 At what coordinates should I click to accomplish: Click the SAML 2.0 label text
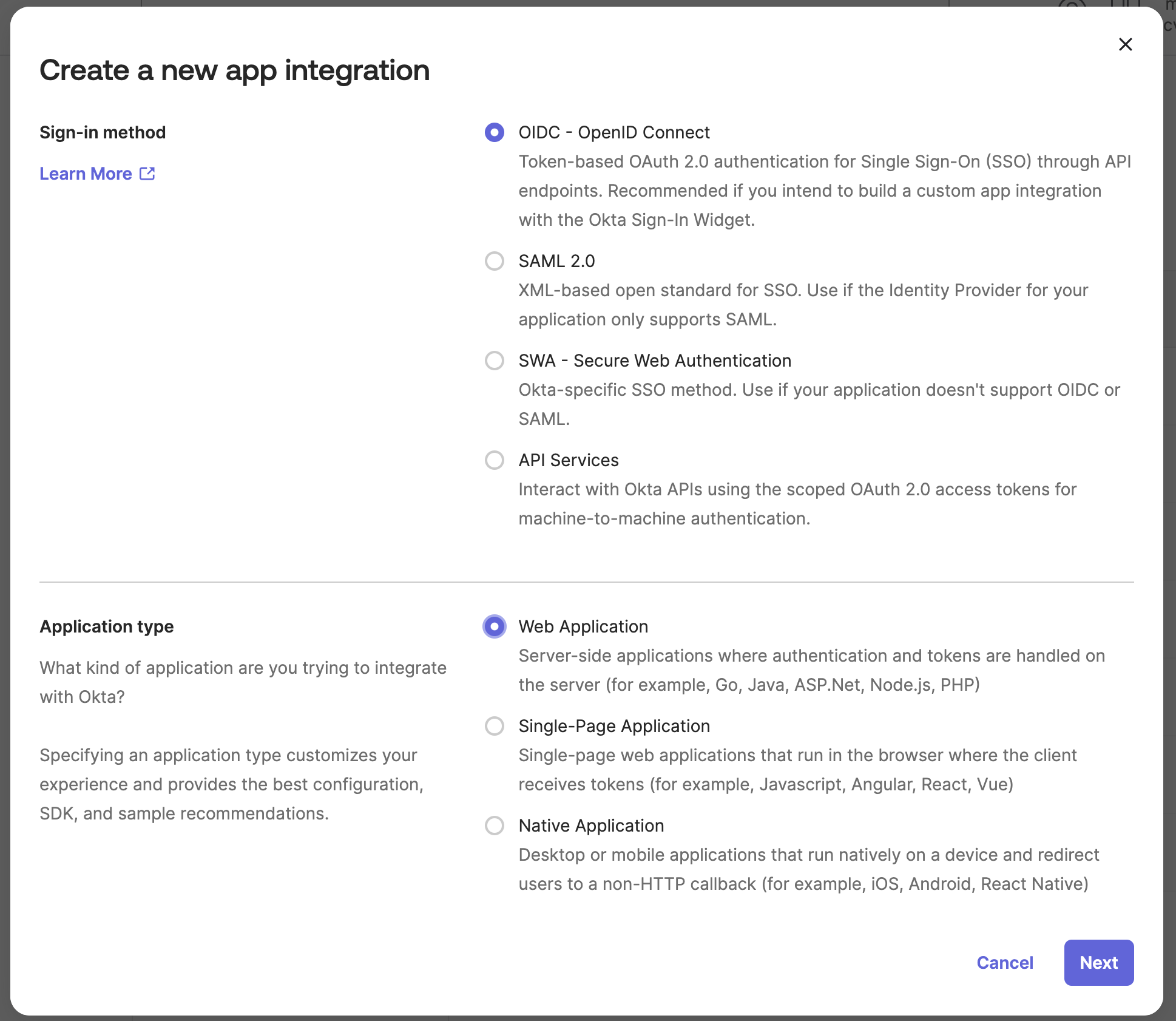coord(556,261)
